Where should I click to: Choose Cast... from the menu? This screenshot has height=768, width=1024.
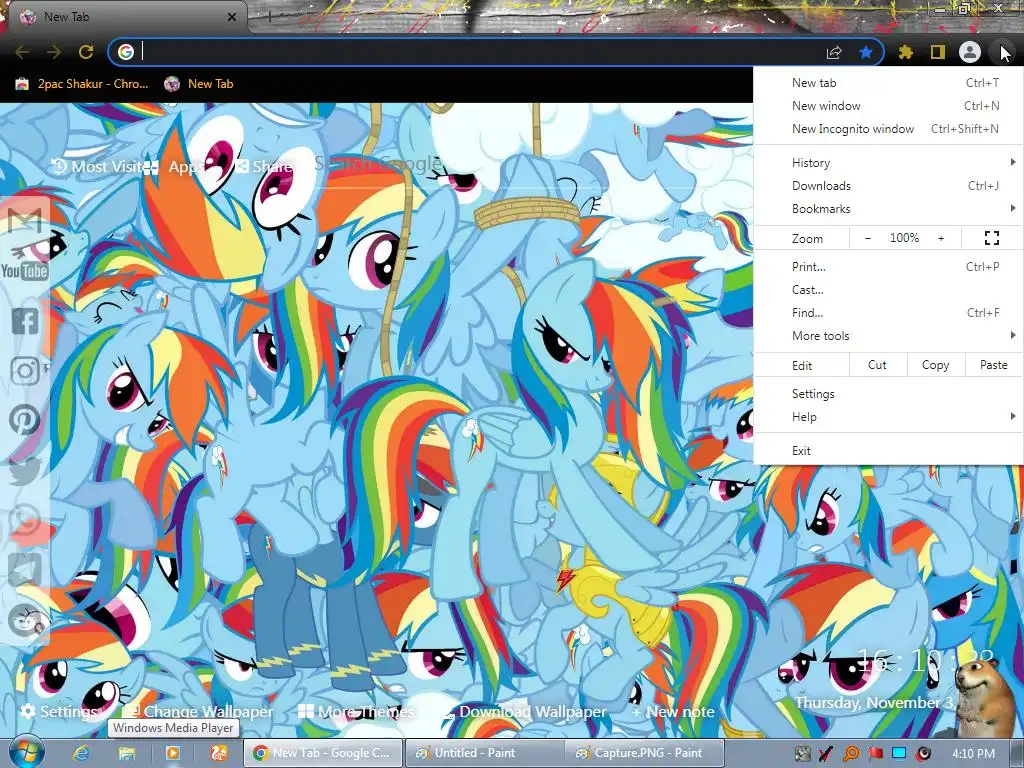(888, 289)
